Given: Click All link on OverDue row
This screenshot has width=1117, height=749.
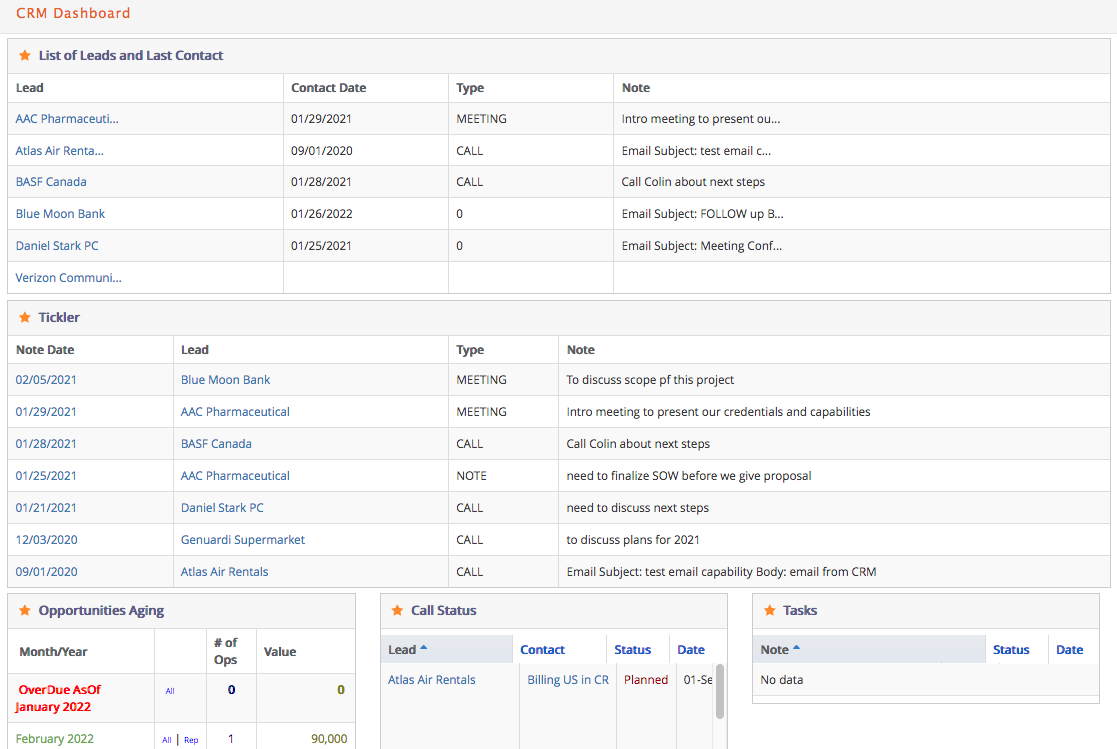Looking at the screenshot, I should (x=170, y=691).
